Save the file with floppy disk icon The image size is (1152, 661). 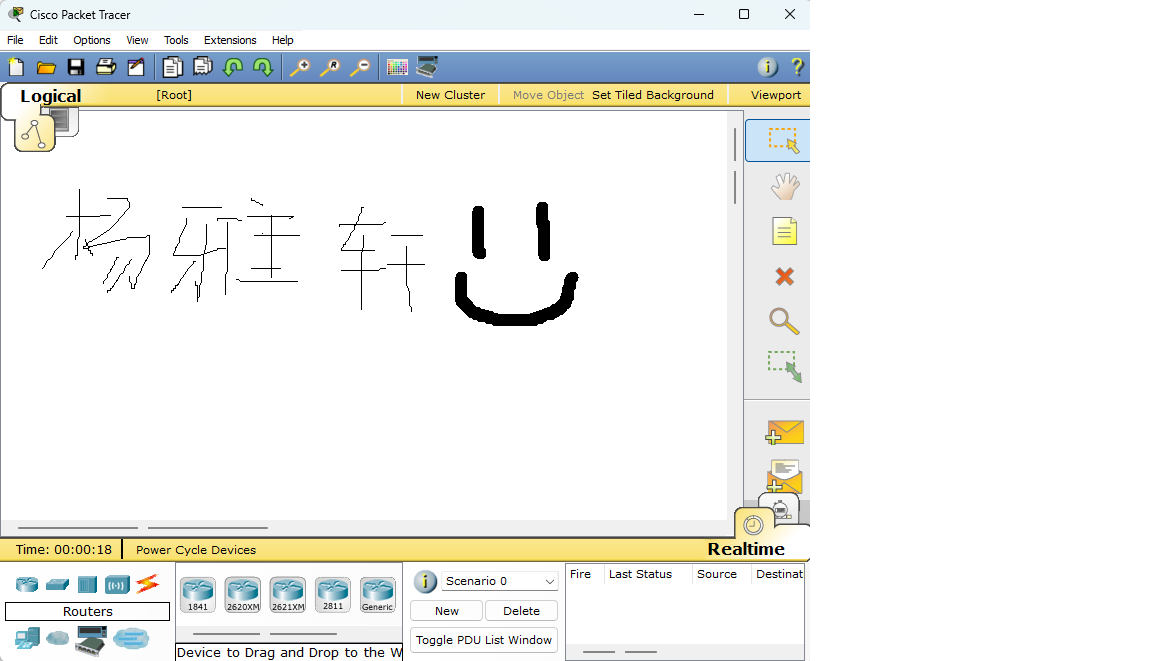pyautogui.click(x=76, y=68)
